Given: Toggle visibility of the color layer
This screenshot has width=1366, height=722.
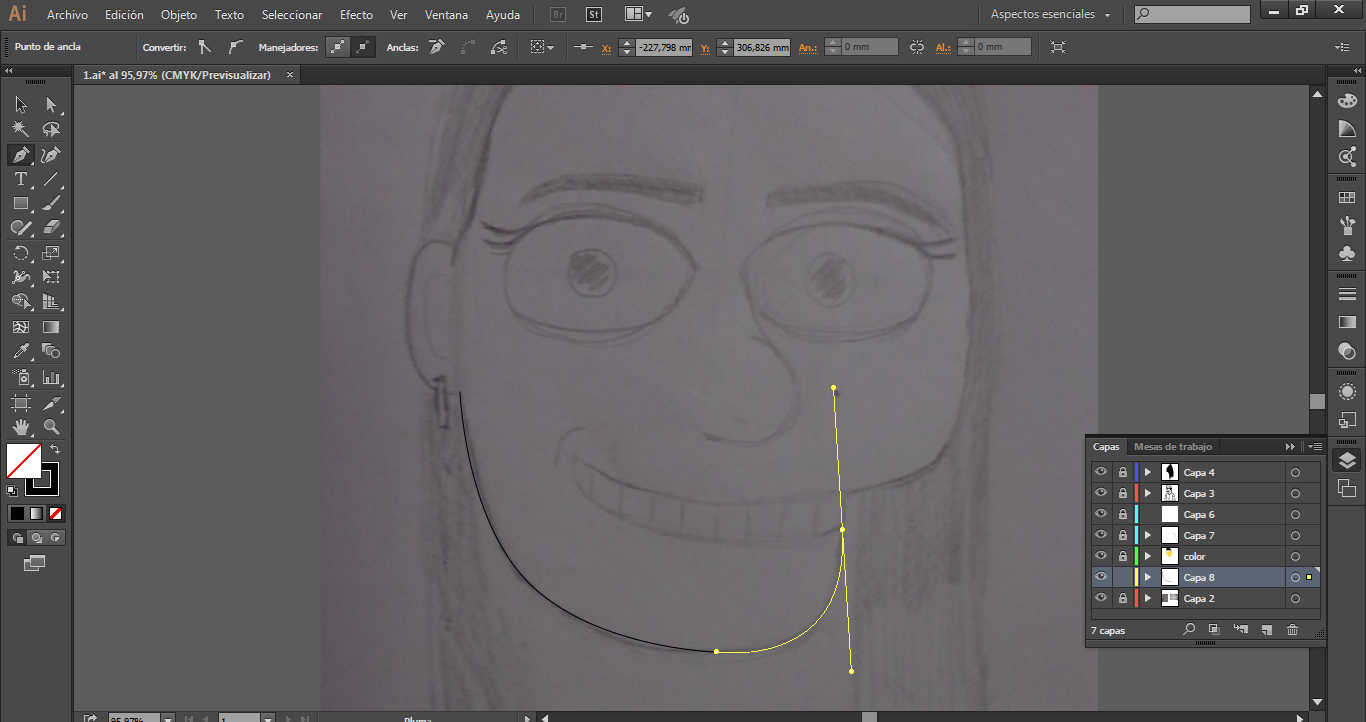Looking at the screenshot, I should pyautogui.click(x=1101, y=556).
